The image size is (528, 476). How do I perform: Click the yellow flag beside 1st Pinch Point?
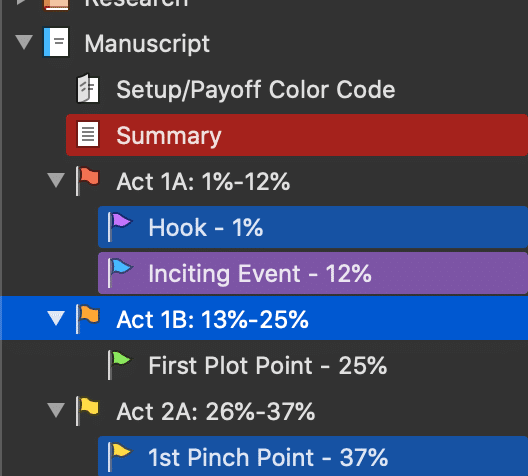[x=120, y=457]
